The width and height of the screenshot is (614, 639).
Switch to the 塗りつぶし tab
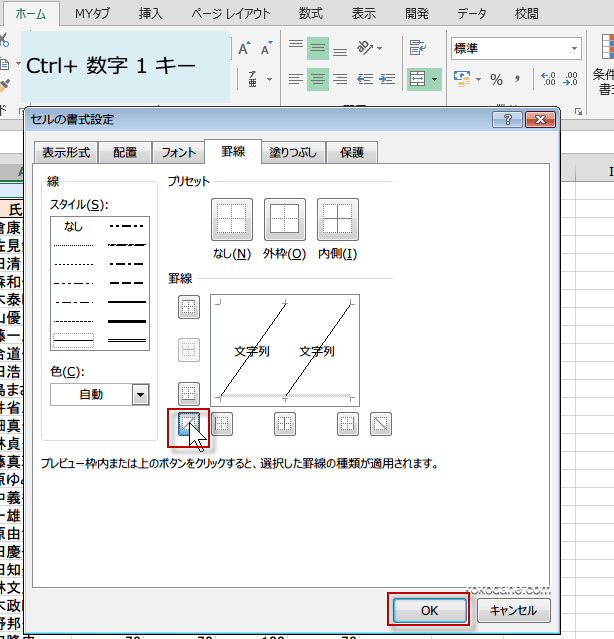click(293, 153)
